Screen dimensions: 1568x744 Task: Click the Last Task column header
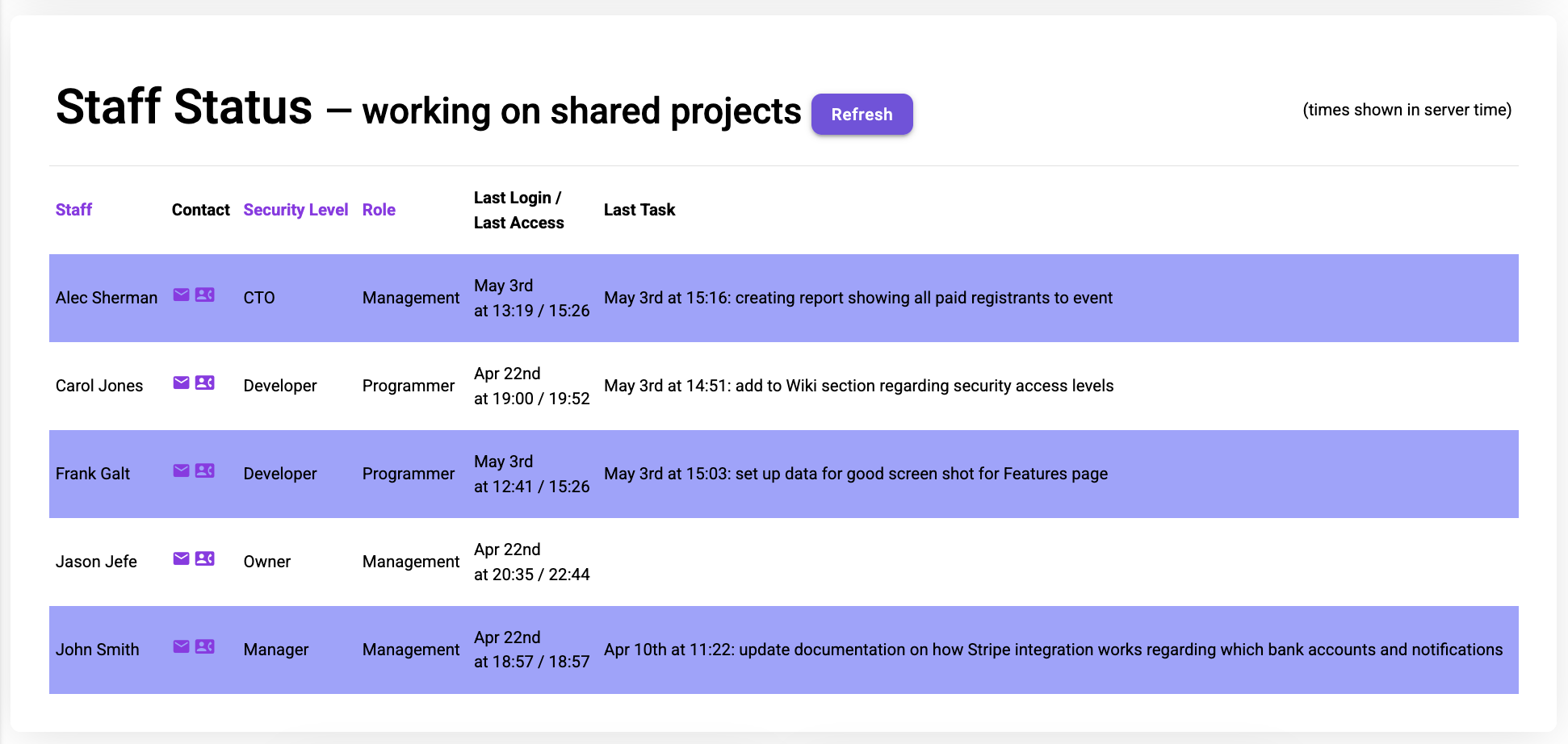coord(639,209)
